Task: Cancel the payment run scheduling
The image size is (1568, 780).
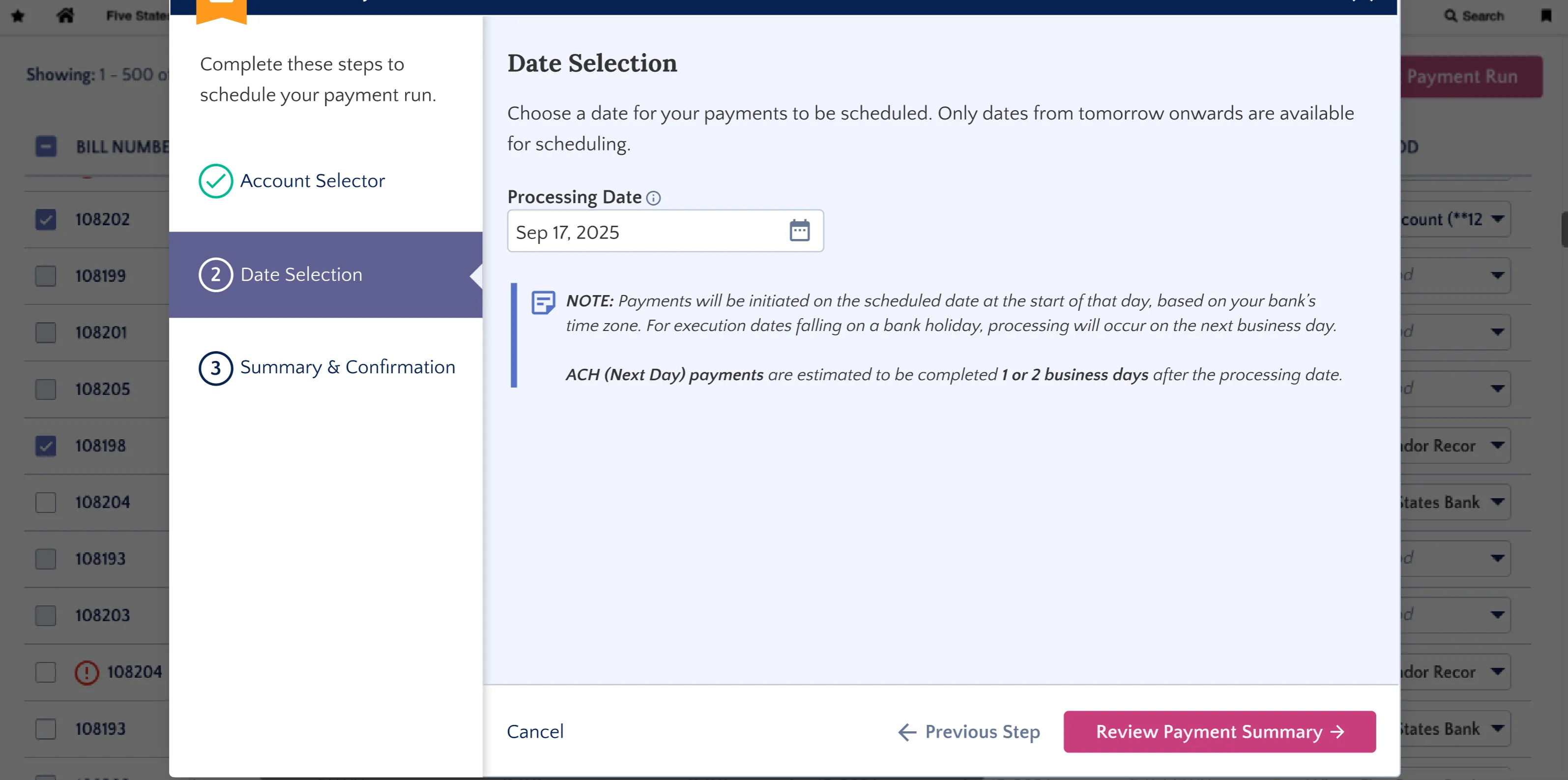Action: (535, 731)
